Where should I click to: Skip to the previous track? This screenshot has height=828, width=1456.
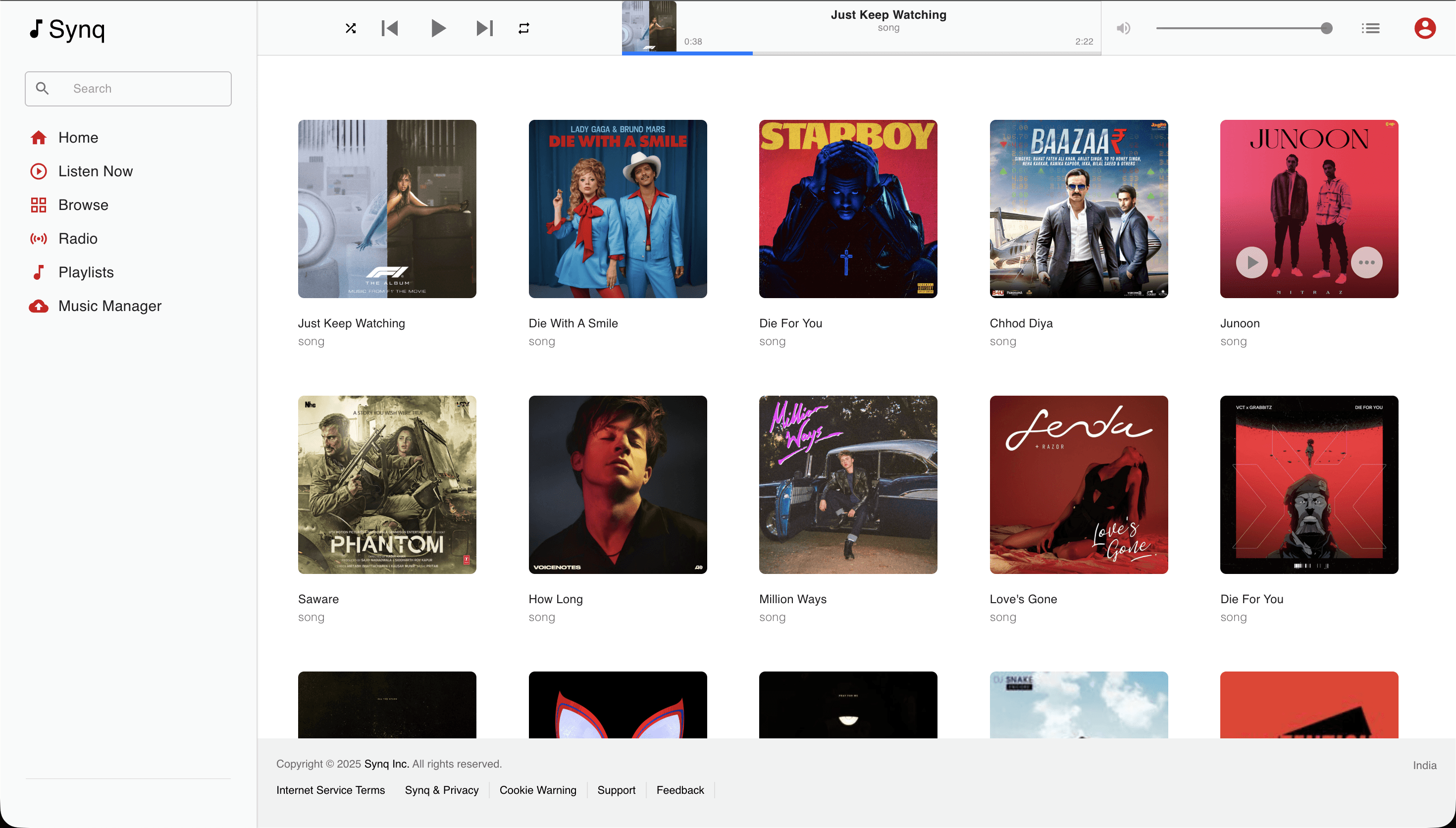pos(390,28)
